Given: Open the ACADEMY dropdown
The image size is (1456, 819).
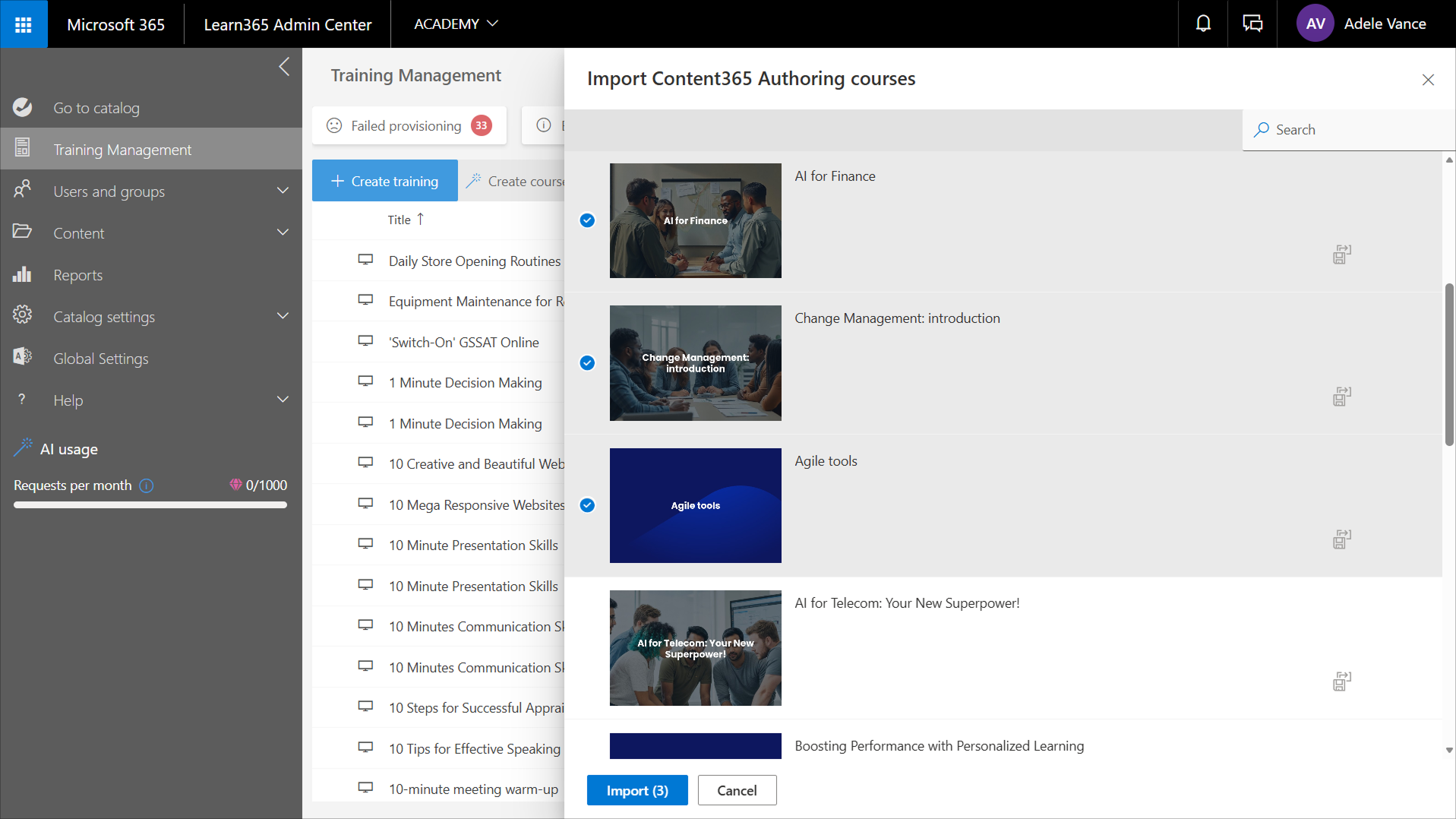Looking at the screenshot, I should pyautogui.click(x=456, y=24).
